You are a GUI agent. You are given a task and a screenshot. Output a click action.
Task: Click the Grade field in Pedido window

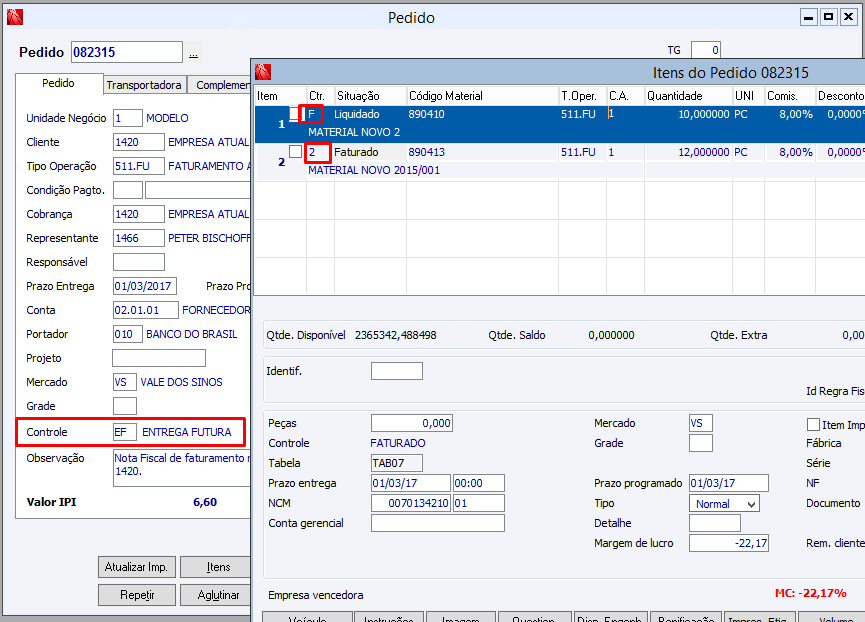(x=125, y=406)
